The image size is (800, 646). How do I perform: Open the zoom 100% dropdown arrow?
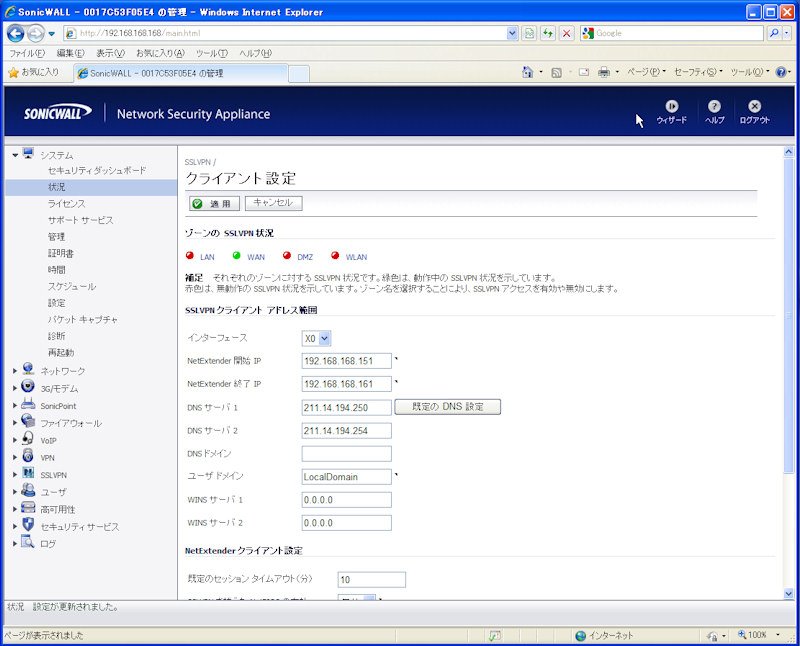[x=778, y=635]
